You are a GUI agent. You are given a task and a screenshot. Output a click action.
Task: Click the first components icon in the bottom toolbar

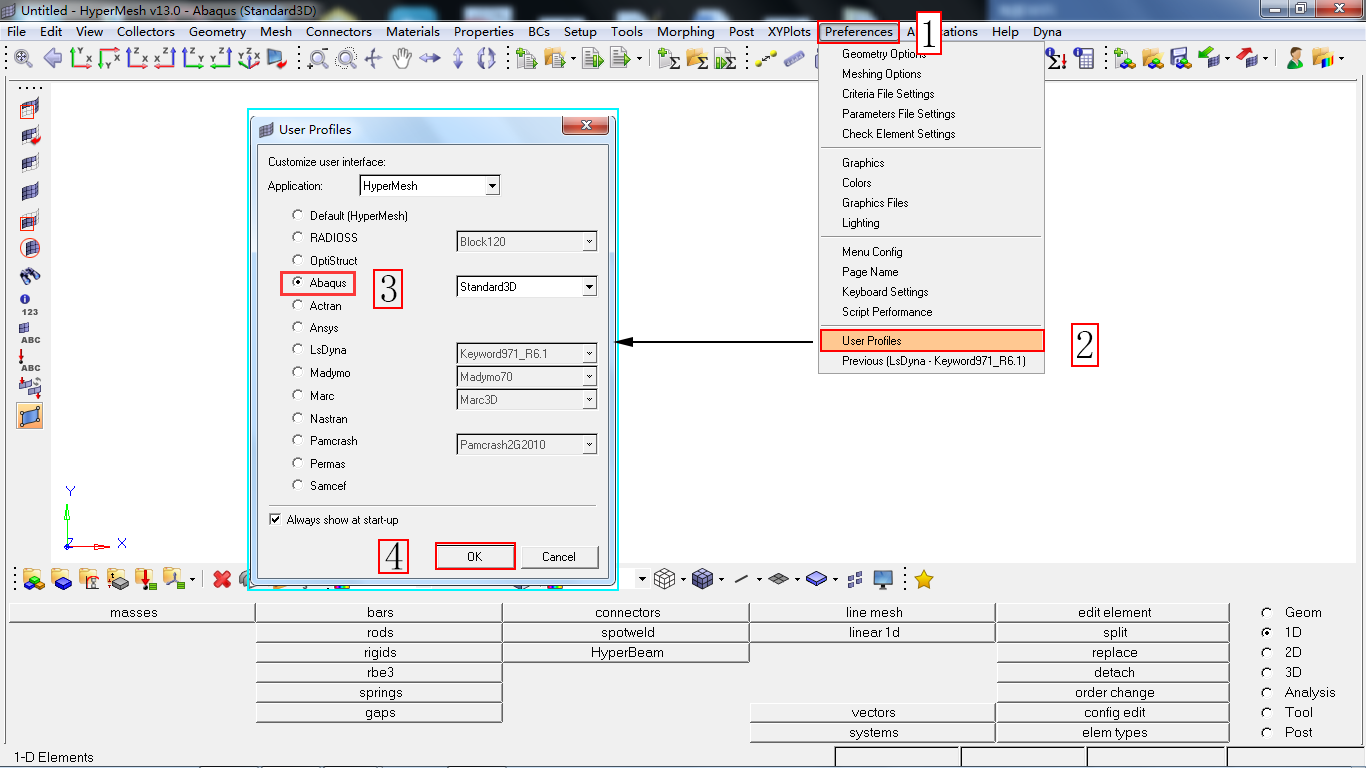coord(34,579)
